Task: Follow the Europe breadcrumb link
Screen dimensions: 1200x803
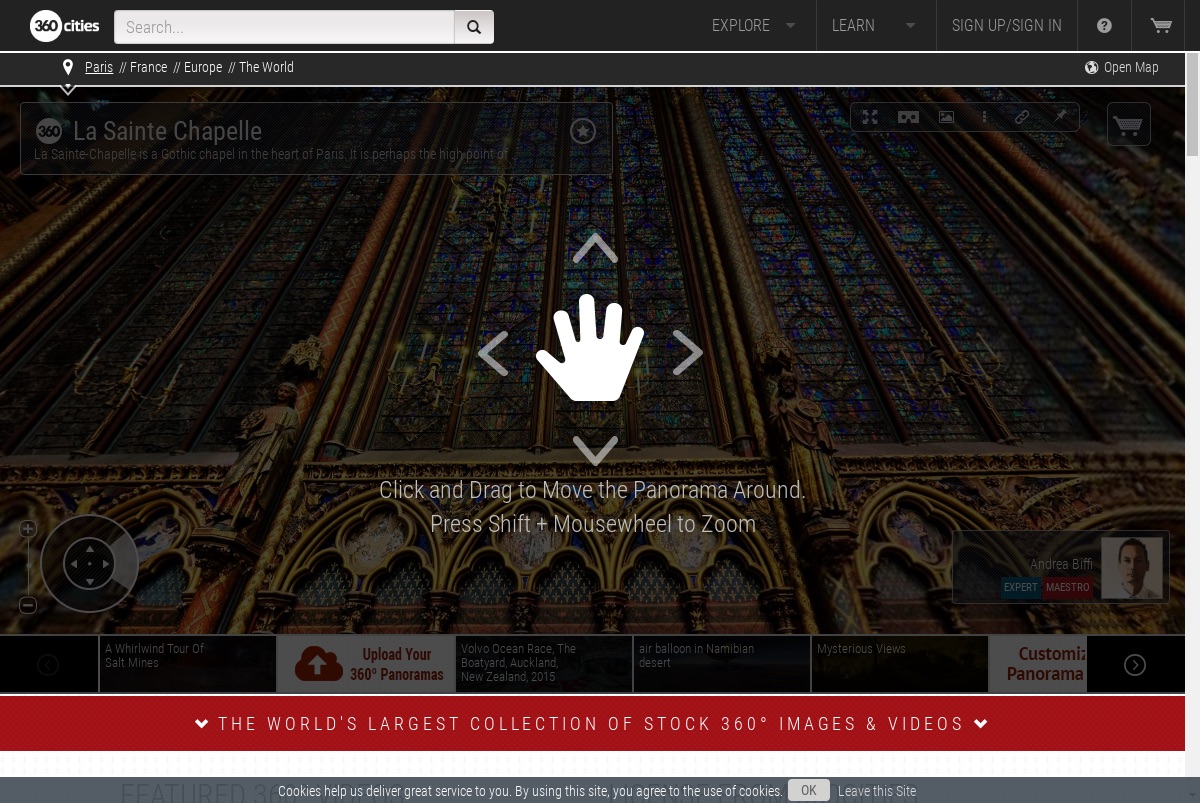Action: [x=203, y=67]
